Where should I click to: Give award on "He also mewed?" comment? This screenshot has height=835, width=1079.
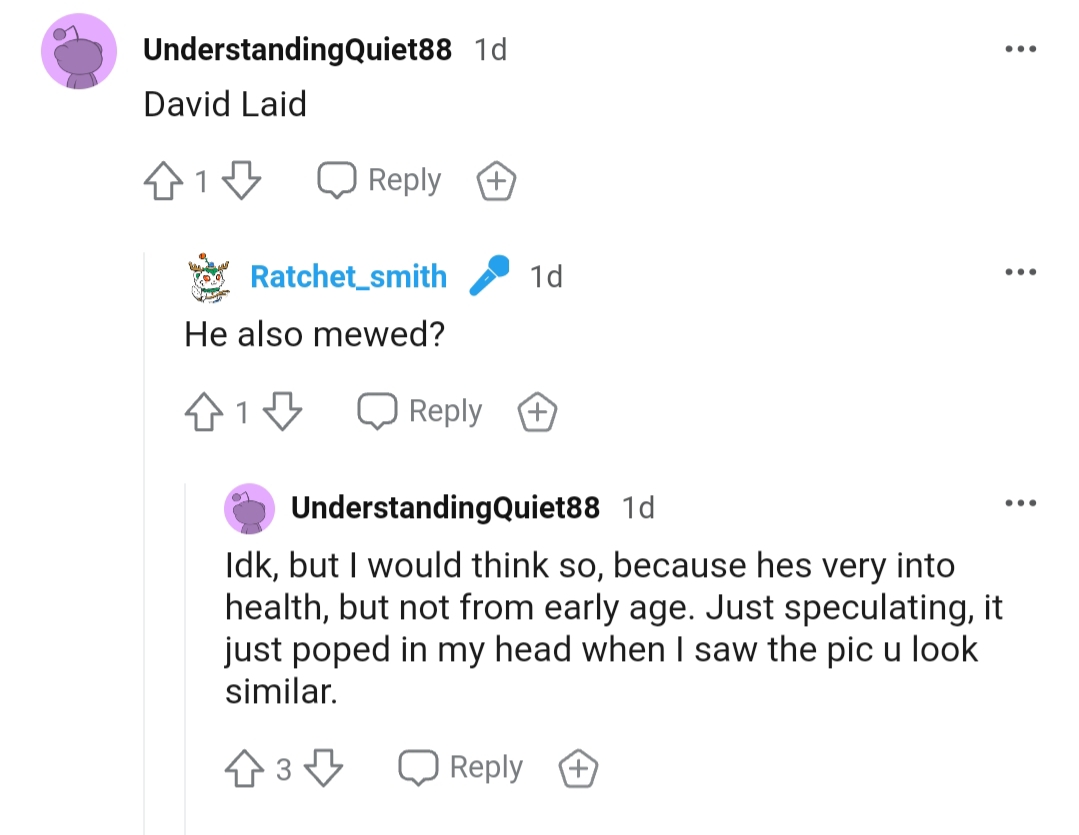(x=537, y=412)
